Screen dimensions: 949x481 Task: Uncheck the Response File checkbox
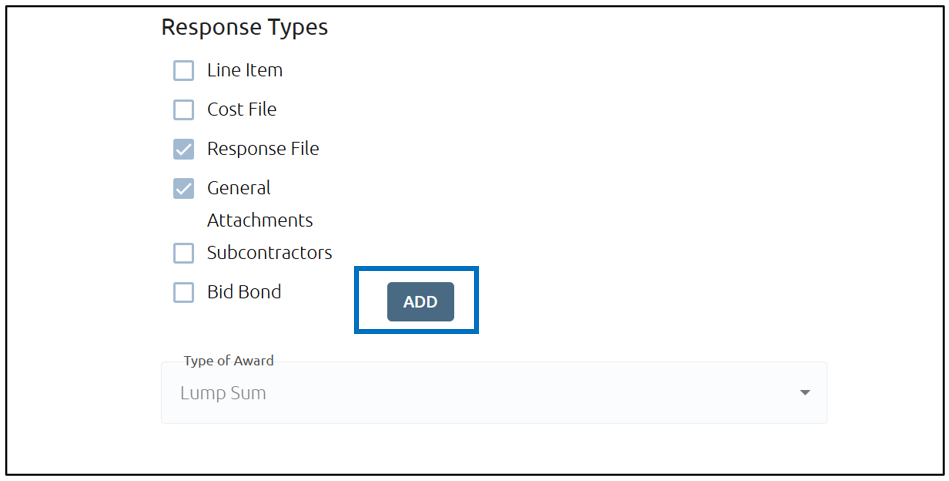(183, 149)
